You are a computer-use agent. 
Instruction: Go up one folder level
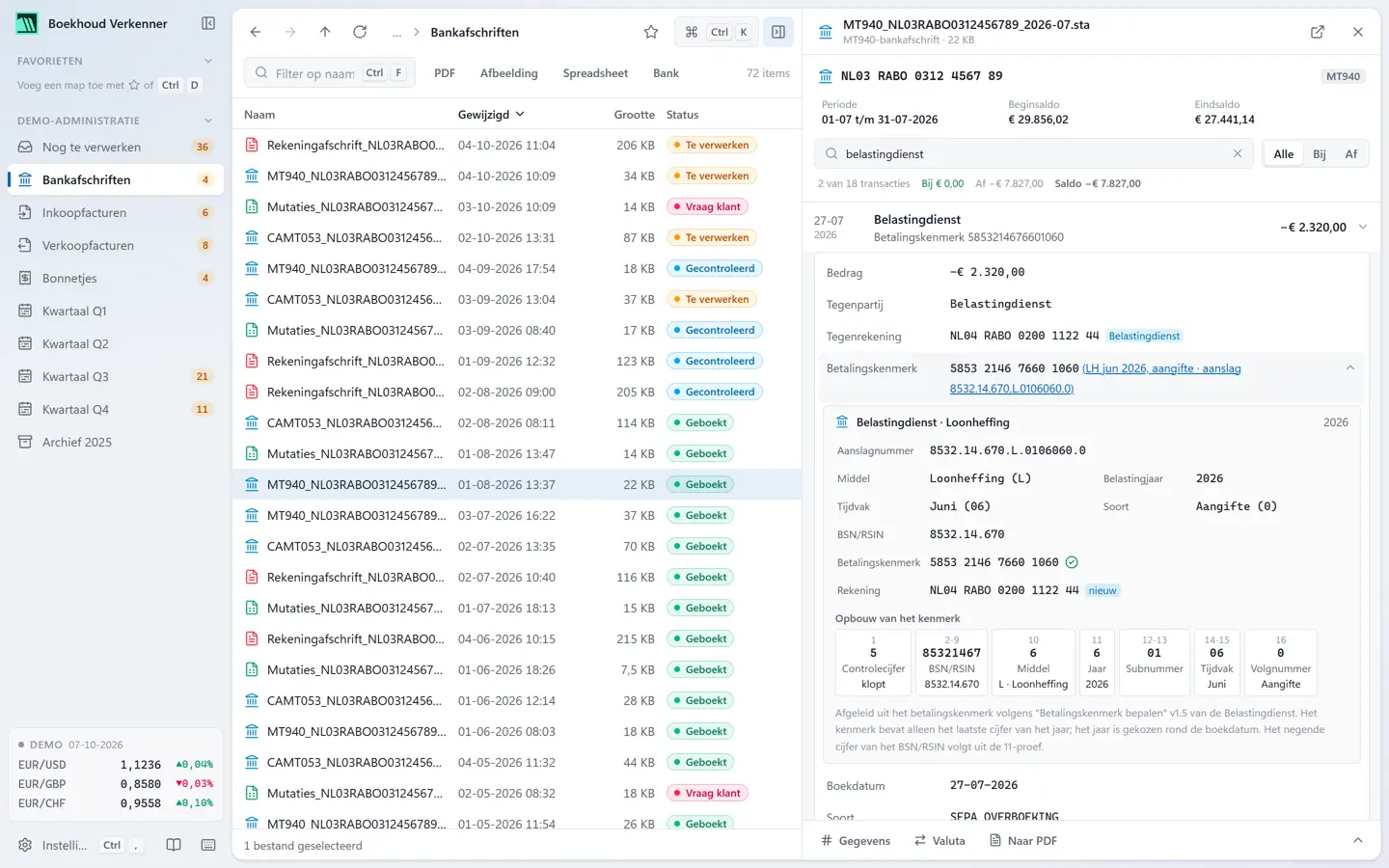point(325,32)
